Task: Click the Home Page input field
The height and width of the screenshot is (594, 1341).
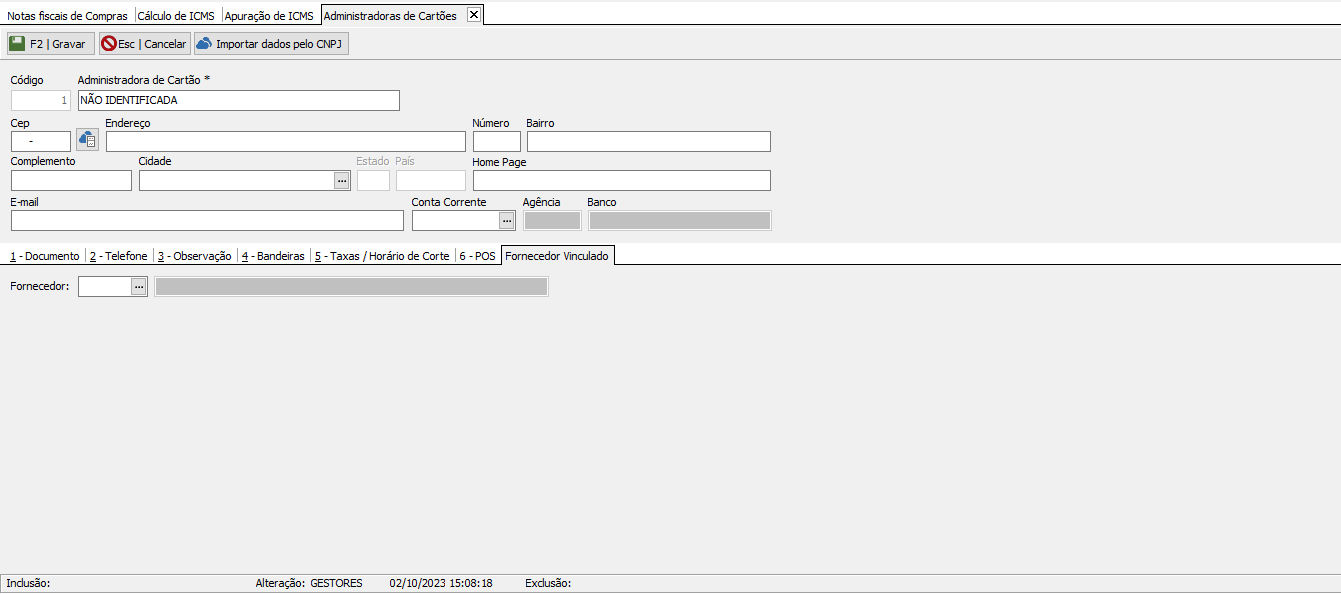Action: (621, 181)
